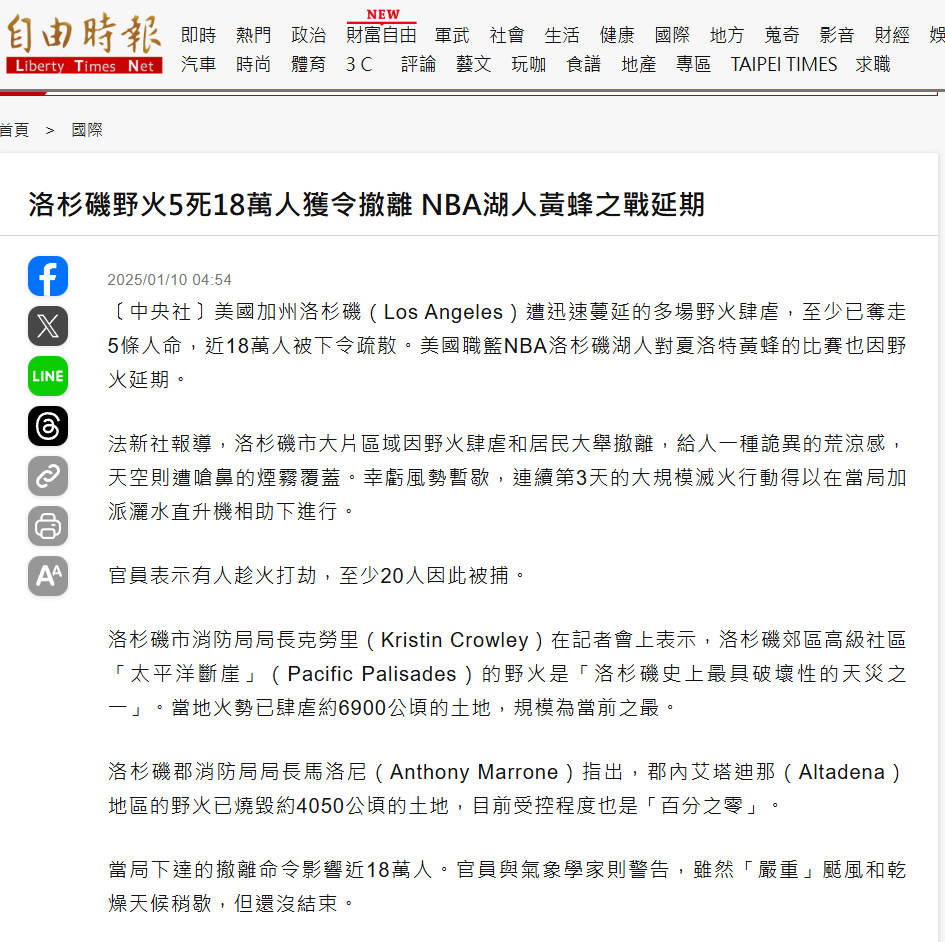Open 影音 video section
The width and height of the screenshot is (945, 942).
coord(837,35)
